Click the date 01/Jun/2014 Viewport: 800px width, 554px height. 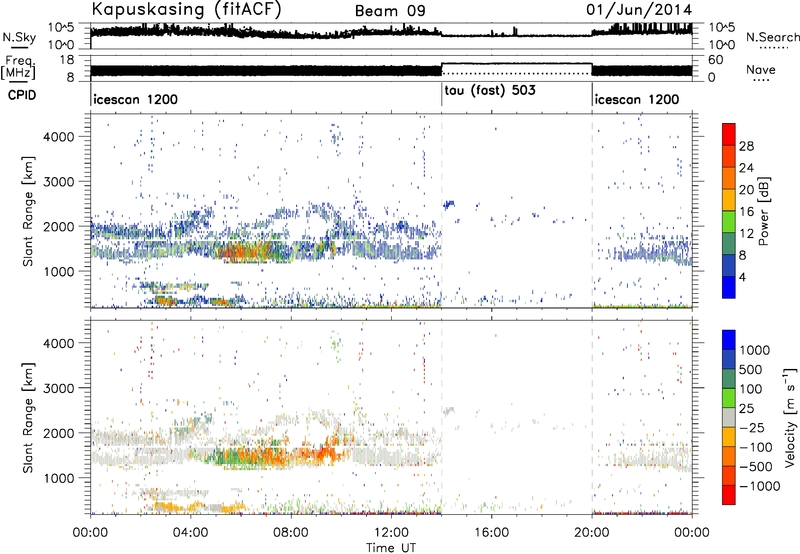coord(639,10)
